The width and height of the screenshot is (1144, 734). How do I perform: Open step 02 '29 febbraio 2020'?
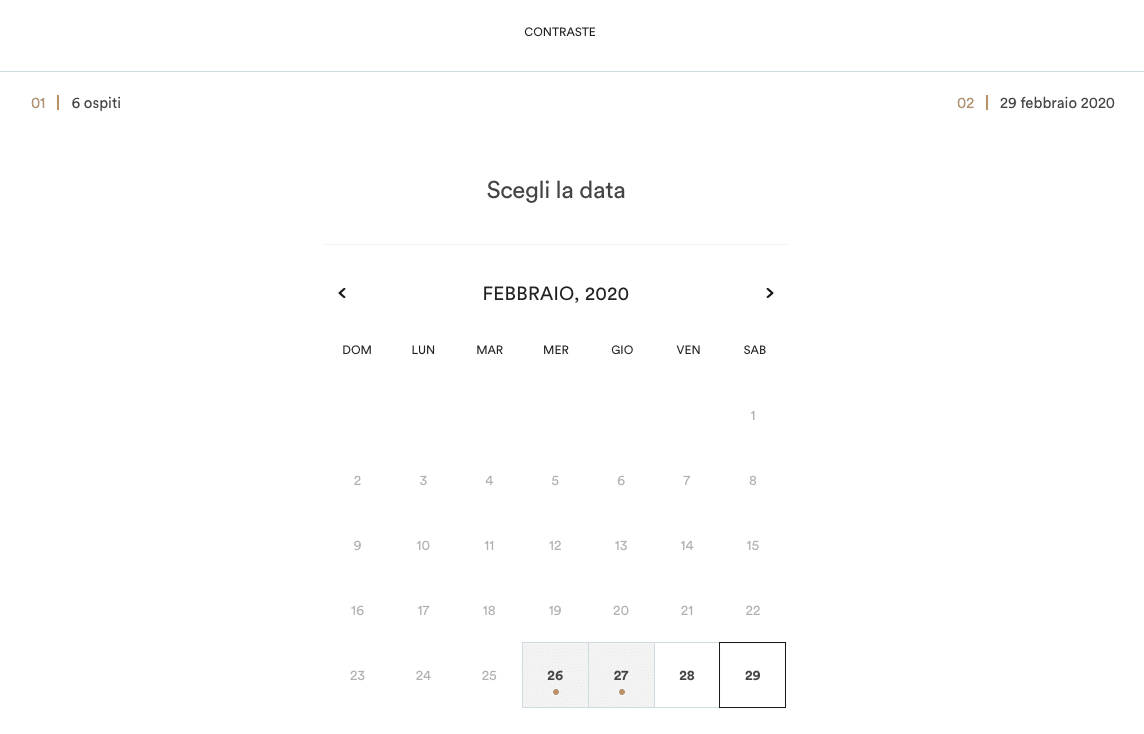tap(1056, 103)
